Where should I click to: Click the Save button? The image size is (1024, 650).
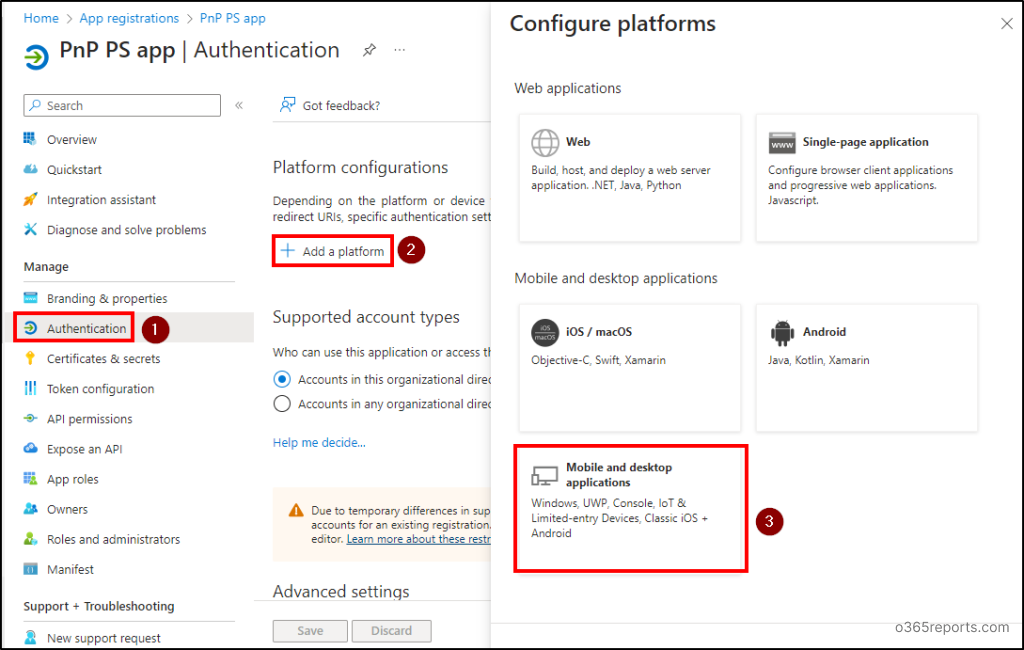pyautogui.click(x=310, y=630)
